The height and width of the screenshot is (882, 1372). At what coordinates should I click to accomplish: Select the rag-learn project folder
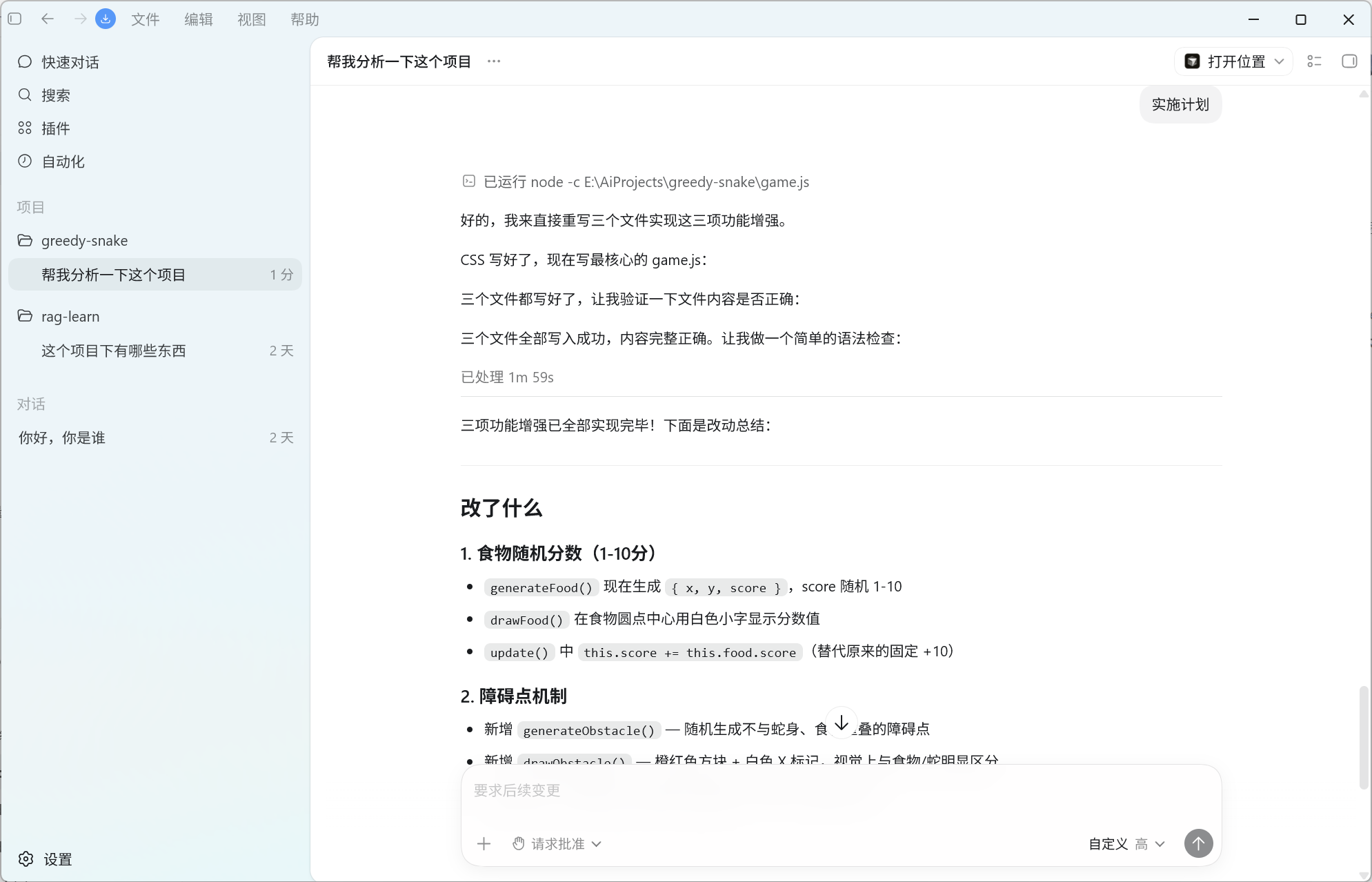click(155, 317)
